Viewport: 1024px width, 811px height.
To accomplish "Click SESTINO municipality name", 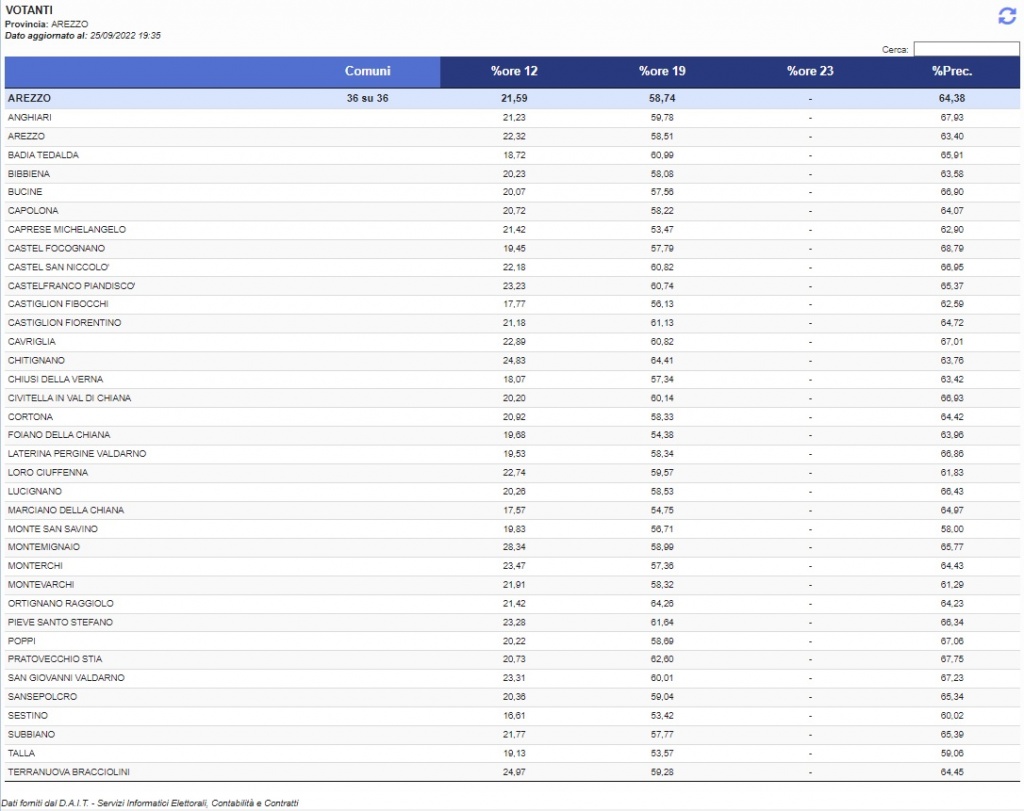I will pos(27,716).
